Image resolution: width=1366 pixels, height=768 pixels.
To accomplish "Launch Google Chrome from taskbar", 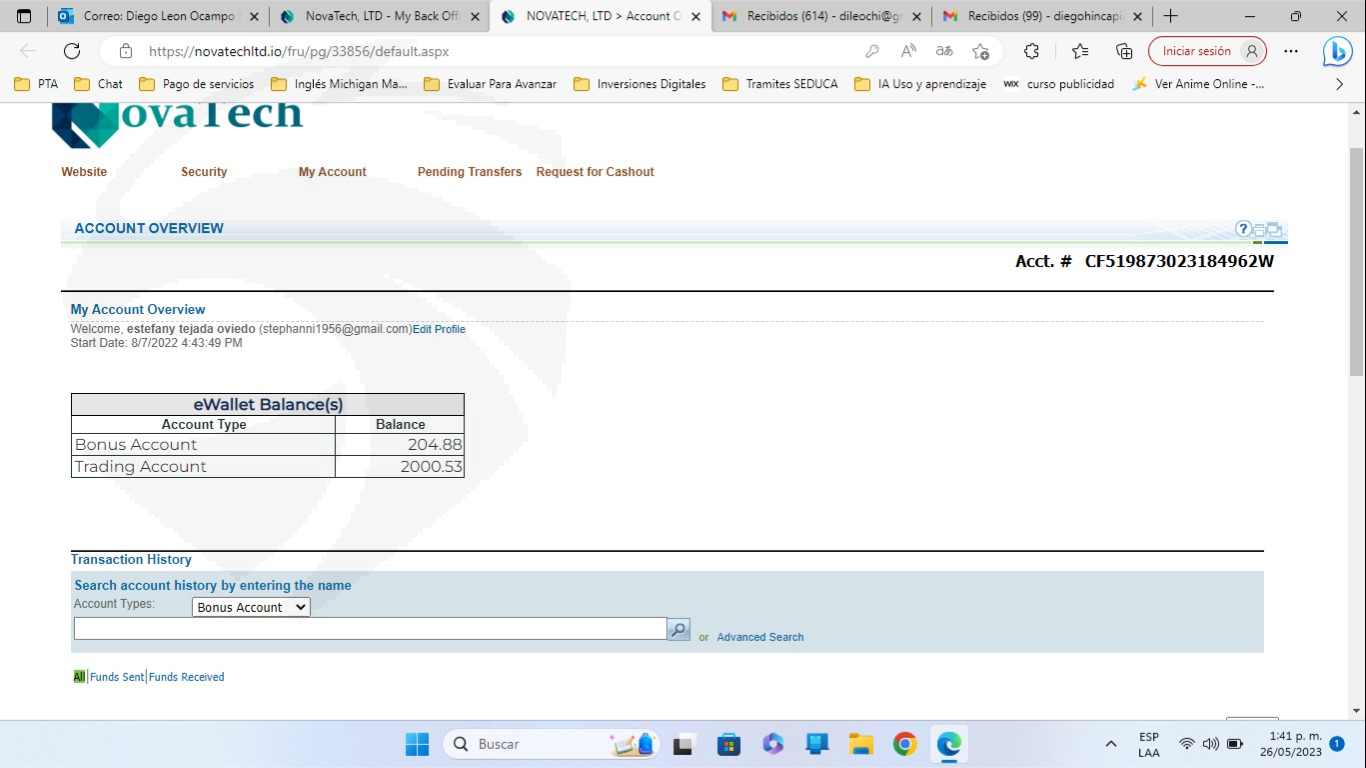I will [x=905, y=744].
